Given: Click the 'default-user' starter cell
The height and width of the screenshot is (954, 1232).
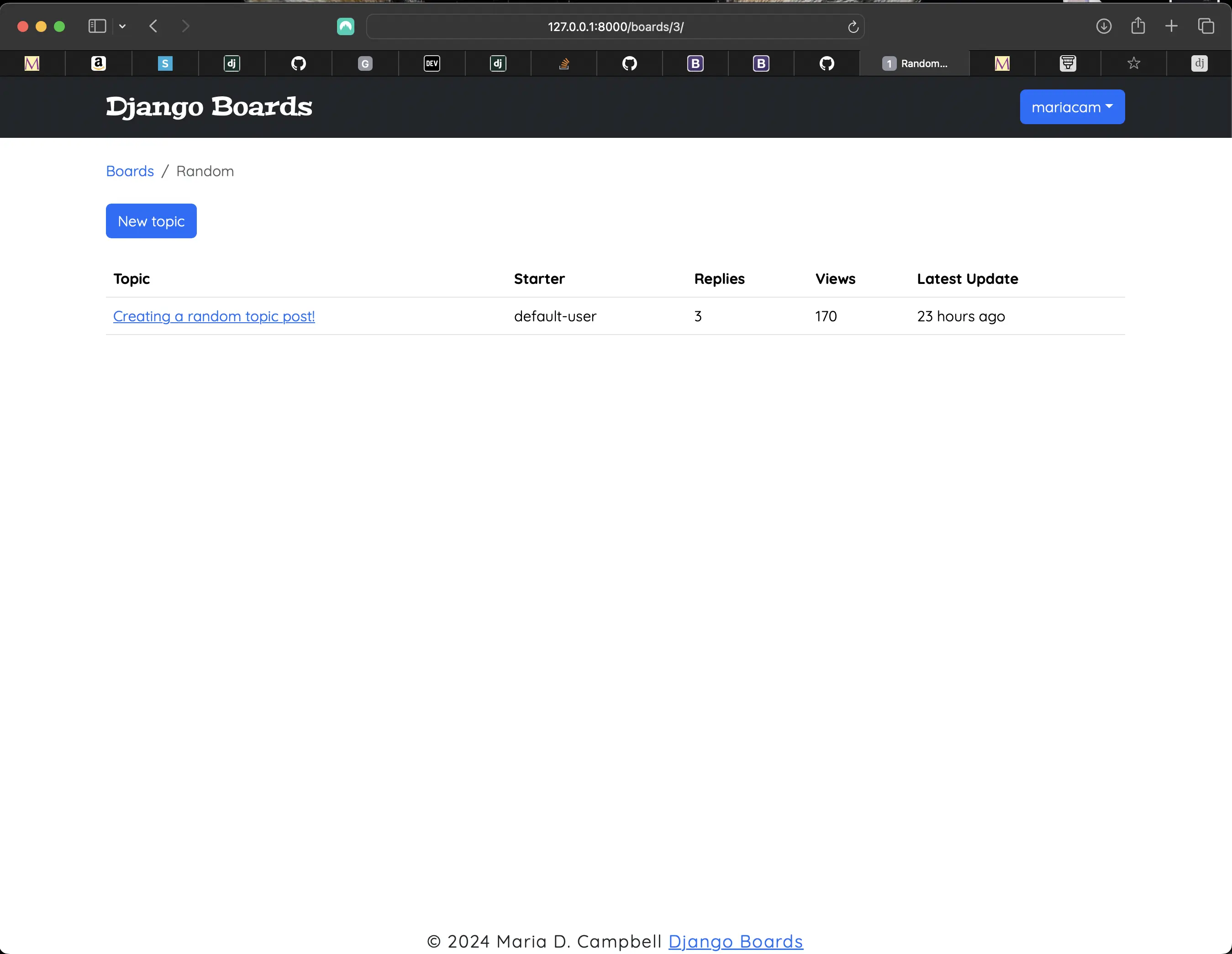Looking at the screenshot, I should [x=555, y=316].
